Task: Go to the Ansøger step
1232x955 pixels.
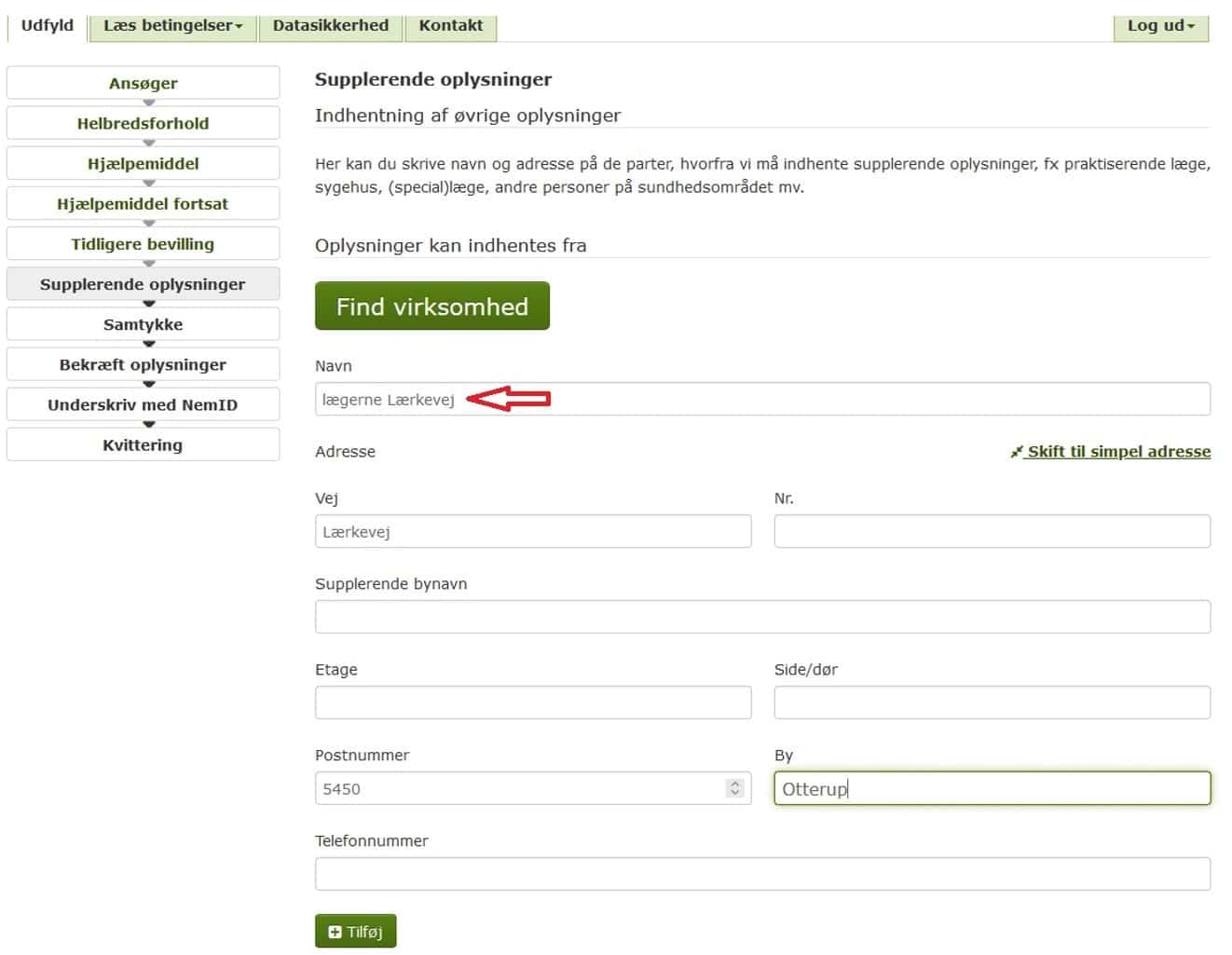Action: click(x=143, y=83)
